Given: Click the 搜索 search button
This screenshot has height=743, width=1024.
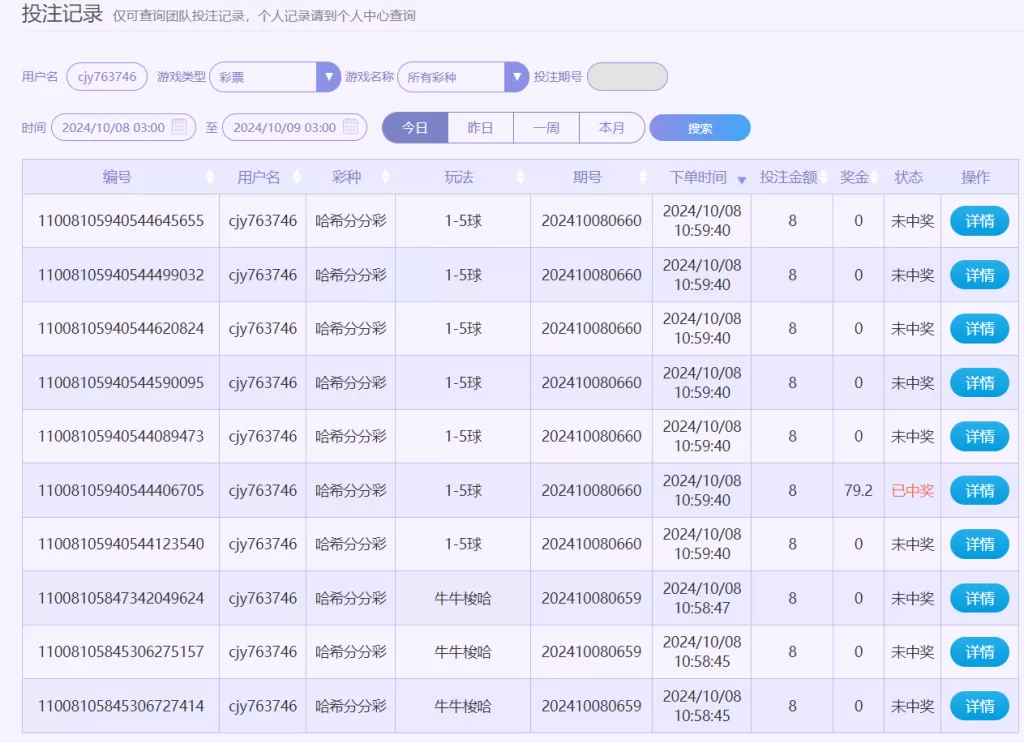Looking at the screenshot, I should click(x=700, y=128).
